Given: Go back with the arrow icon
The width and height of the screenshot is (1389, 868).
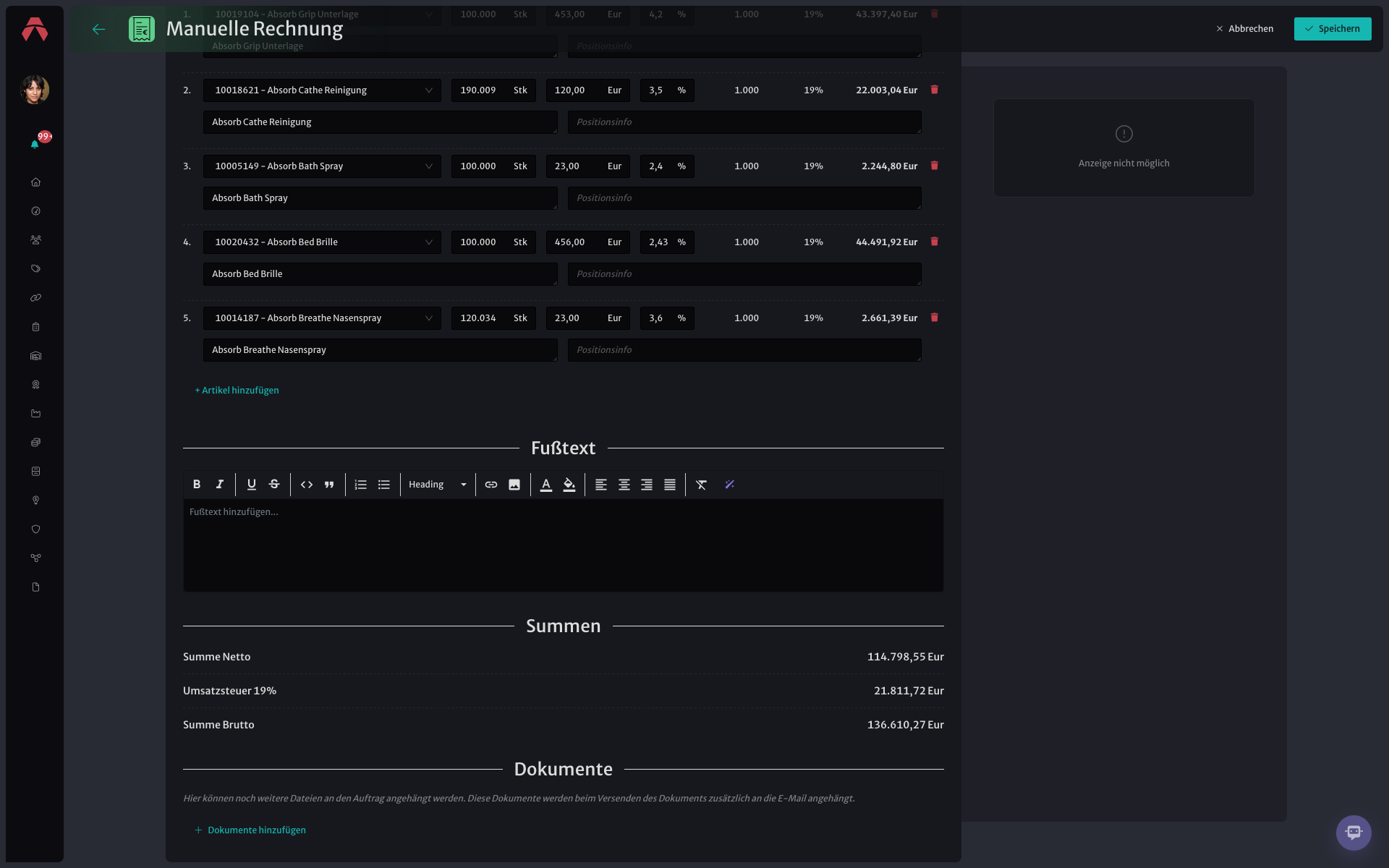Looking at the screenshot, I should coord(99,29).
